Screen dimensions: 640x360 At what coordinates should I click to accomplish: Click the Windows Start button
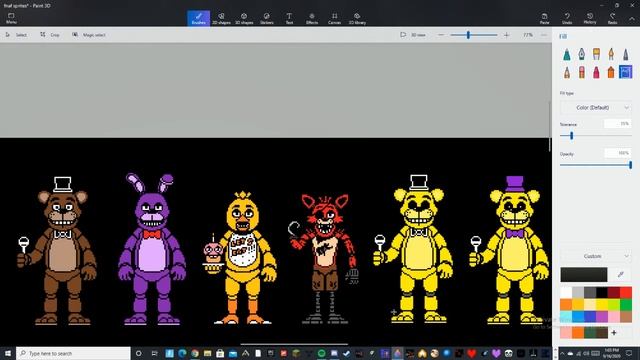click(x=7, y=353)
